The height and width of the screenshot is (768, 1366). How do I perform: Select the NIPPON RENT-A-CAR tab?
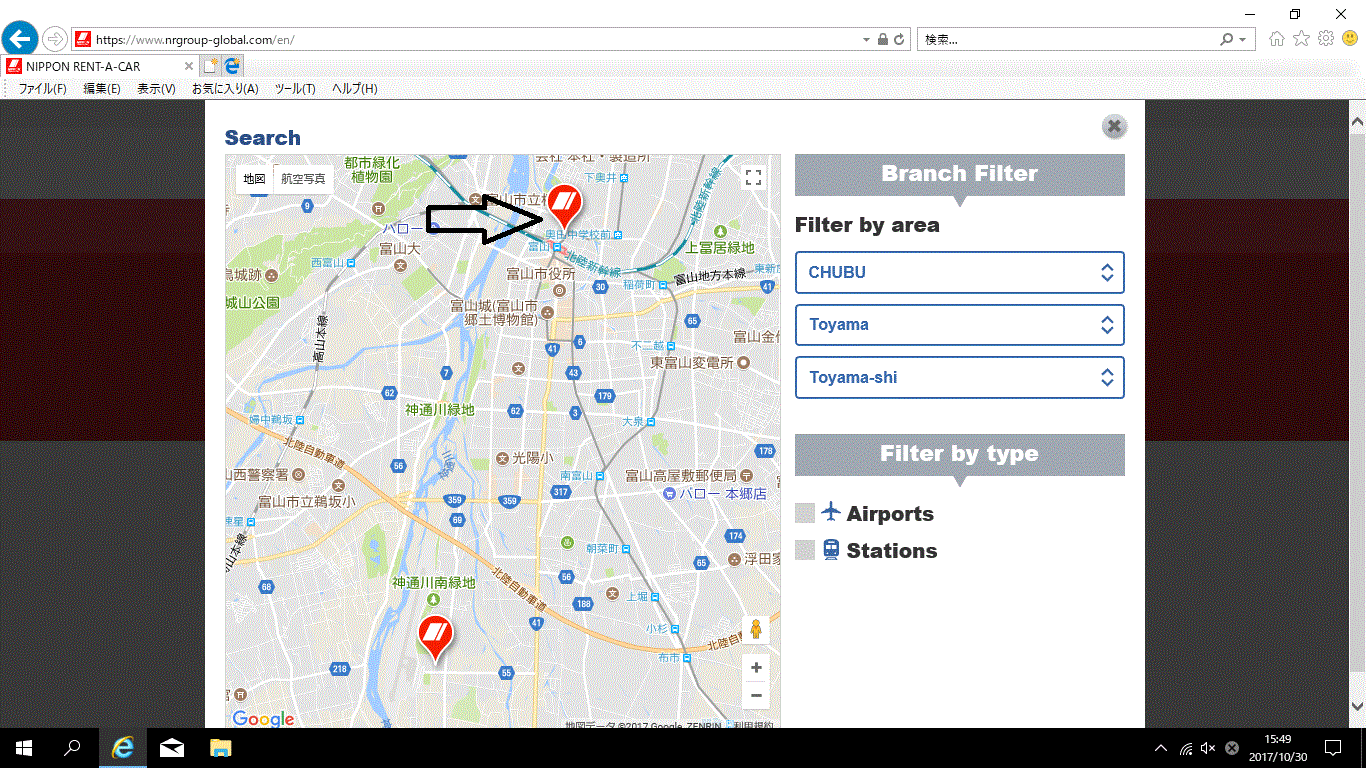(99, 66)
